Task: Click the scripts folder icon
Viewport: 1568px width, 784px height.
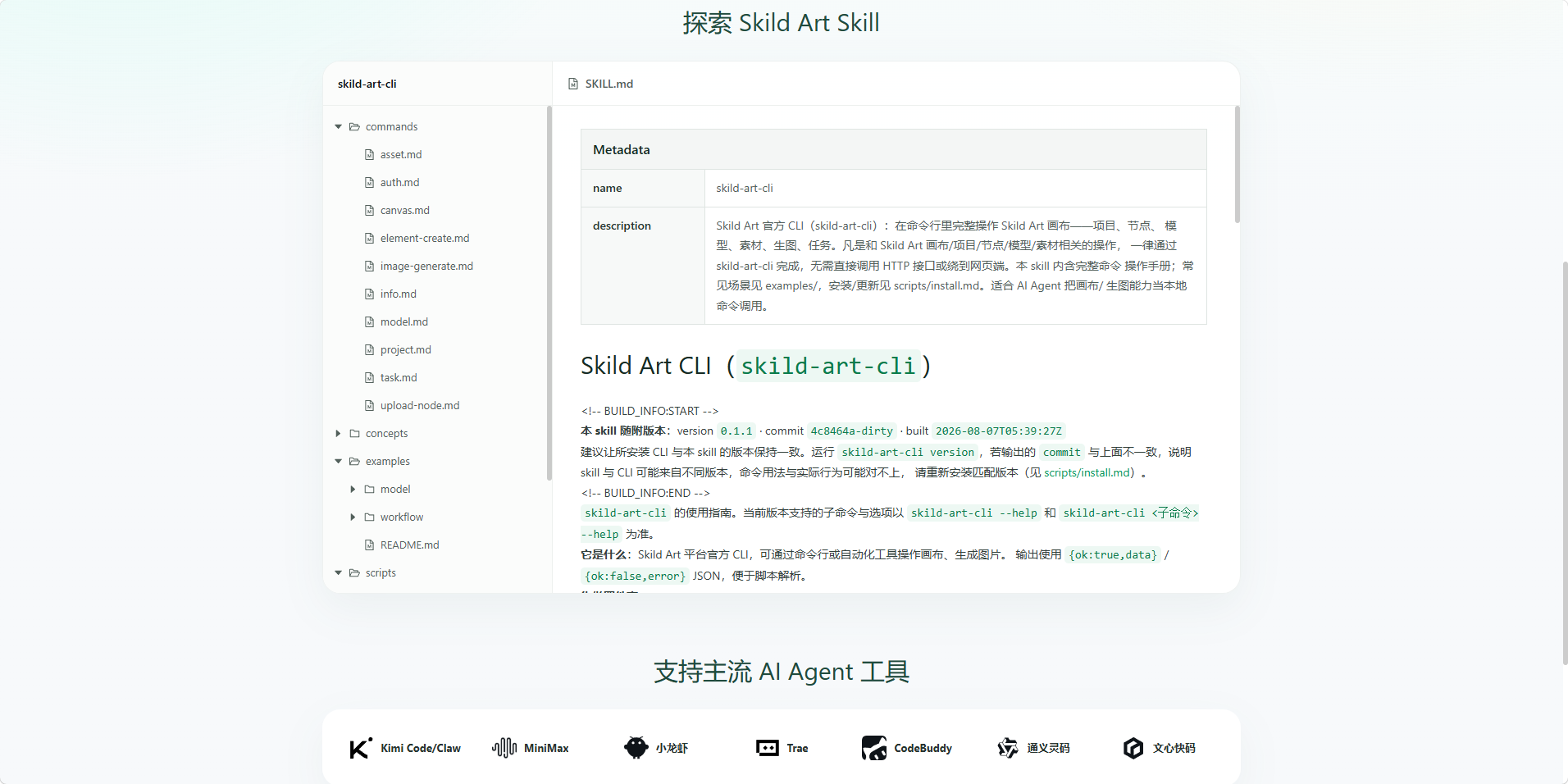Action: [355, 573]
